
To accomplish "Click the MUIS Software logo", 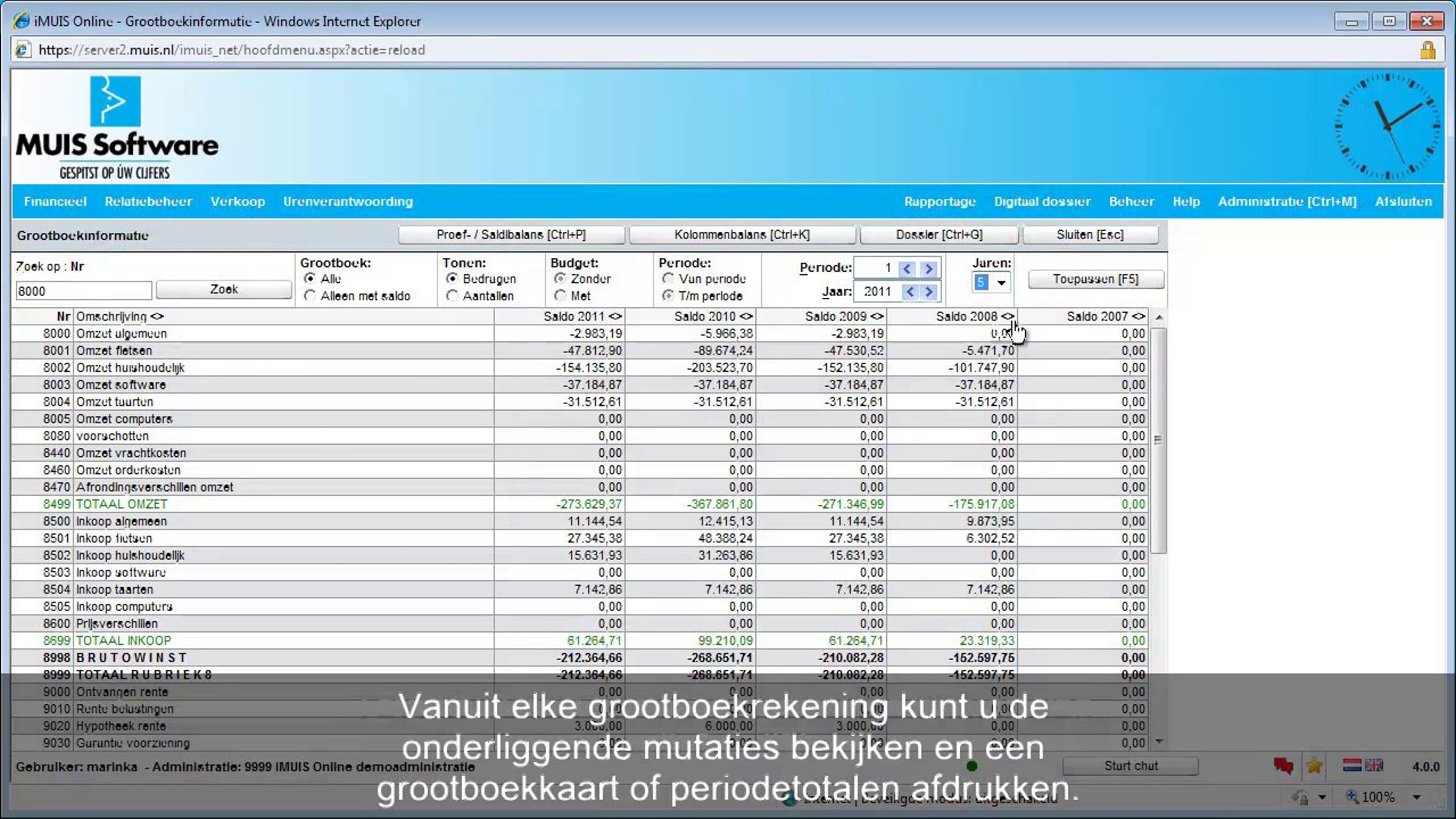I will (x=117, y=128).
